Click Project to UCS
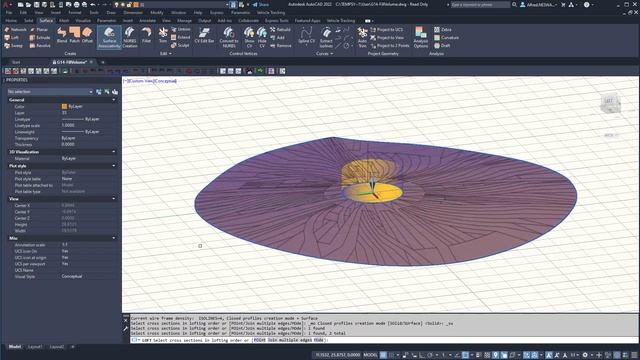Viewport: 640px width, 360px height. [386, 30]
